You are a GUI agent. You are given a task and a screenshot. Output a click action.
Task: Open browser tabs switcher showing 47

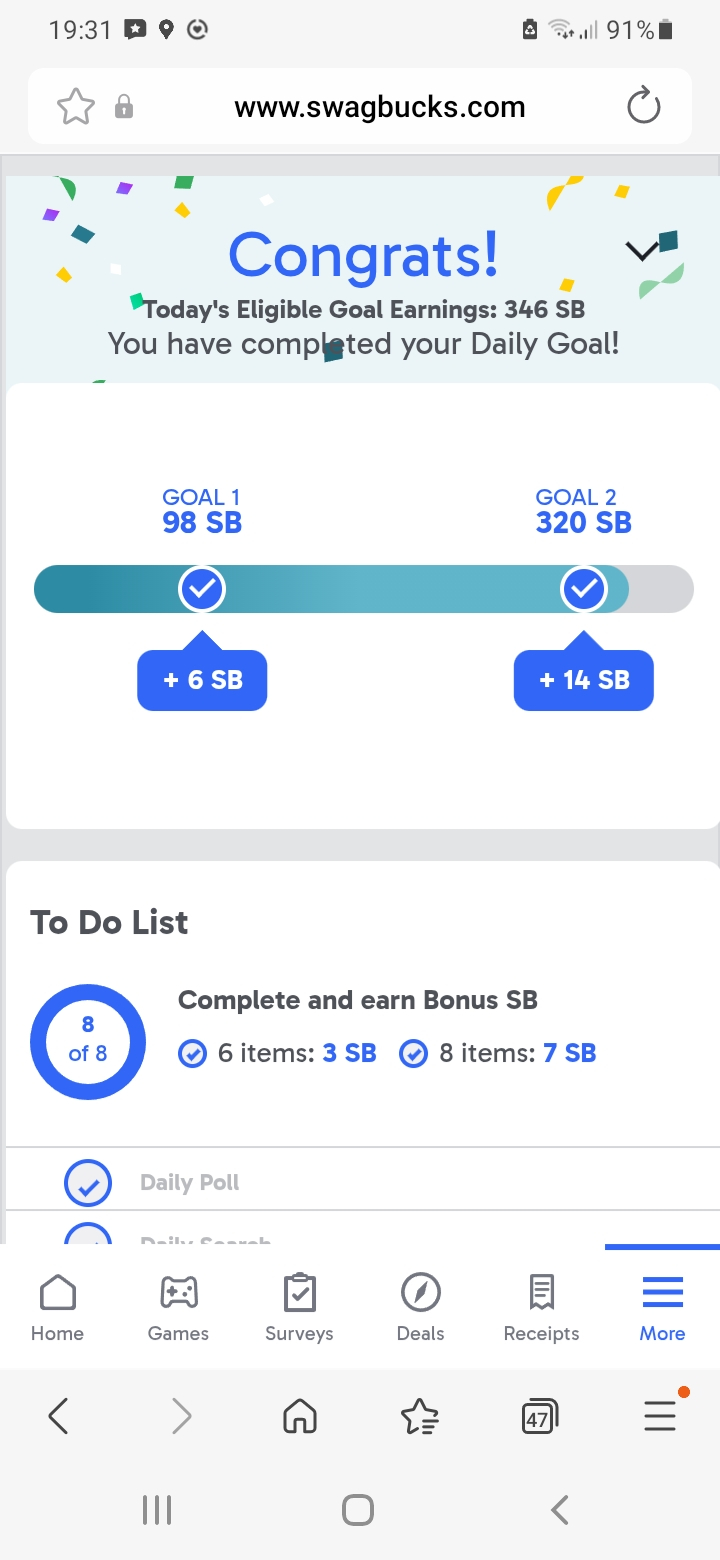539,1417
